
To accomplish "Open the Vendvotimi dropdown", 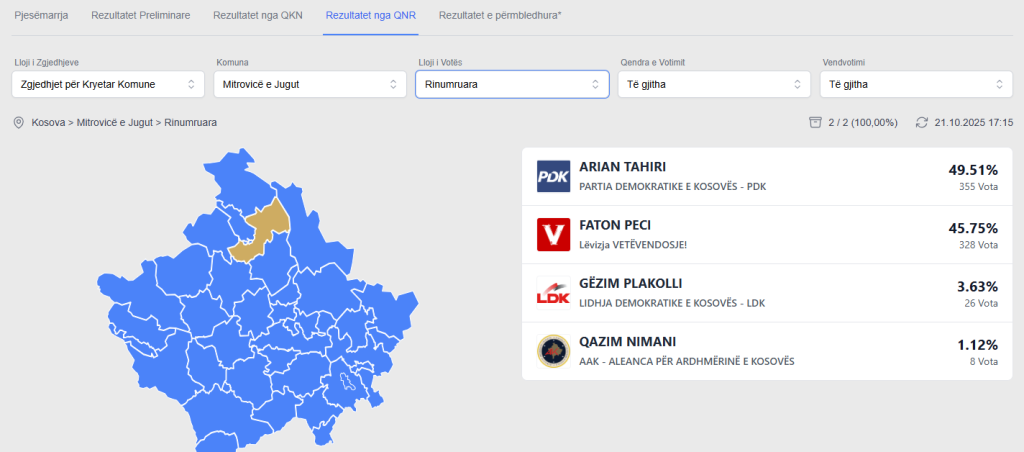I will click(916, 84).
